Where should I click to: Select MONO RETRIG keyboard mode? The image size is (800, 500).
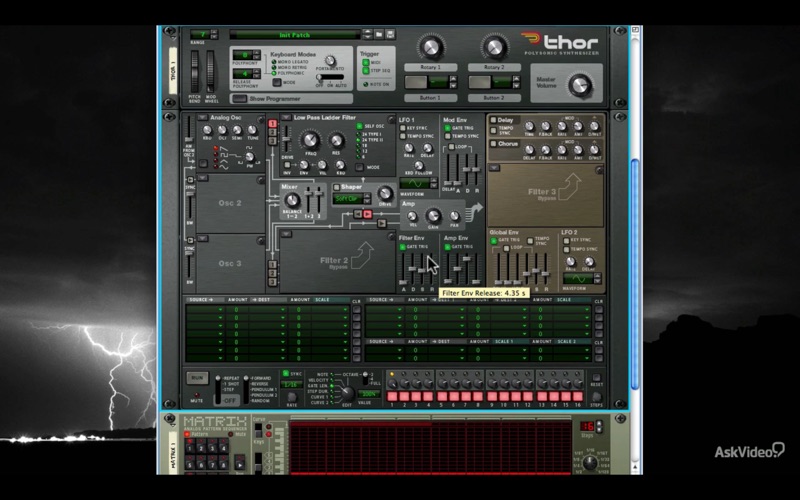click(274, 68)
